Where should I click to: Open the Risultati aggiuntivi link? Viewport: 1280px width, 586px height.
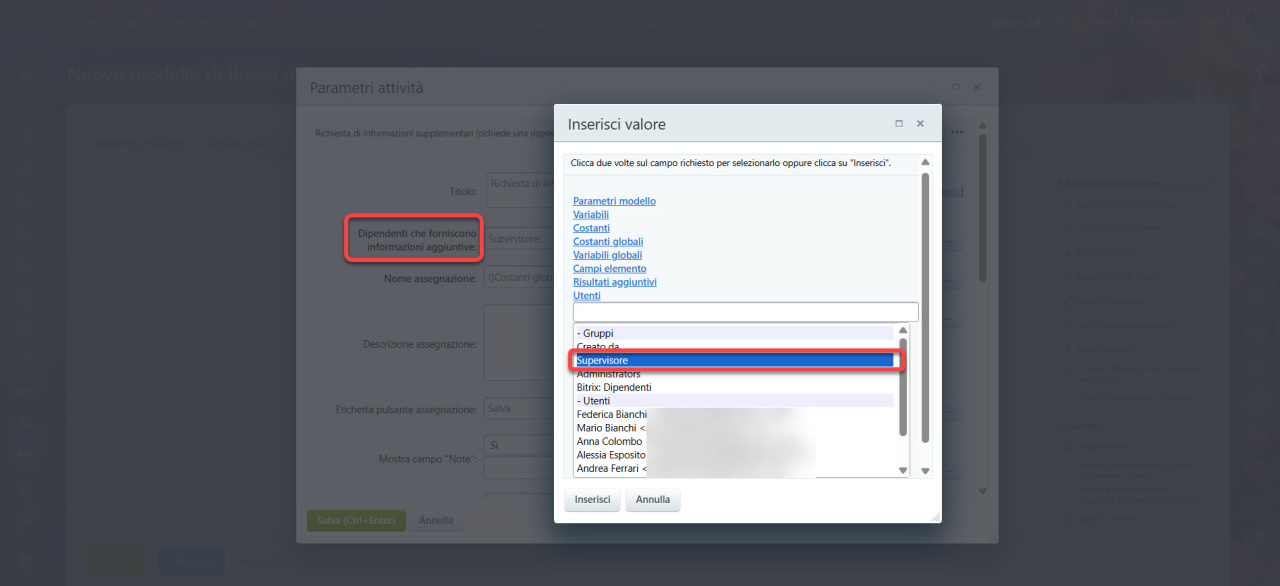pos(615,282)
